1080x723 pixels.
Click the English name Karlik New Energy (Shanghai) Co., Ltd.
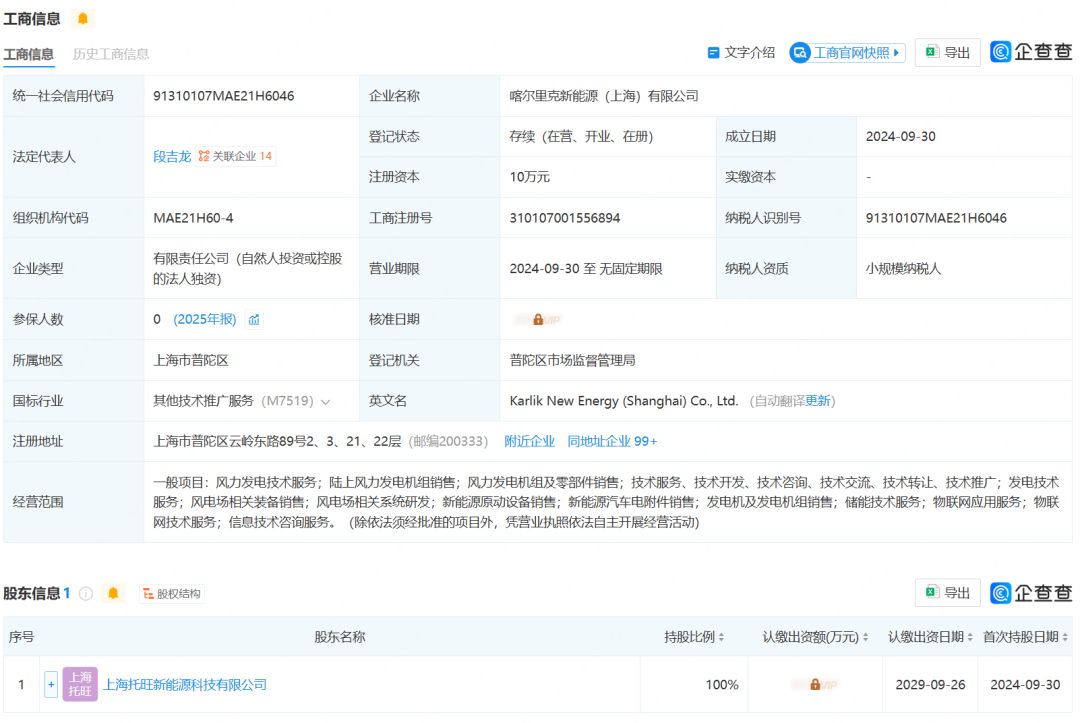tap(623, 401)
